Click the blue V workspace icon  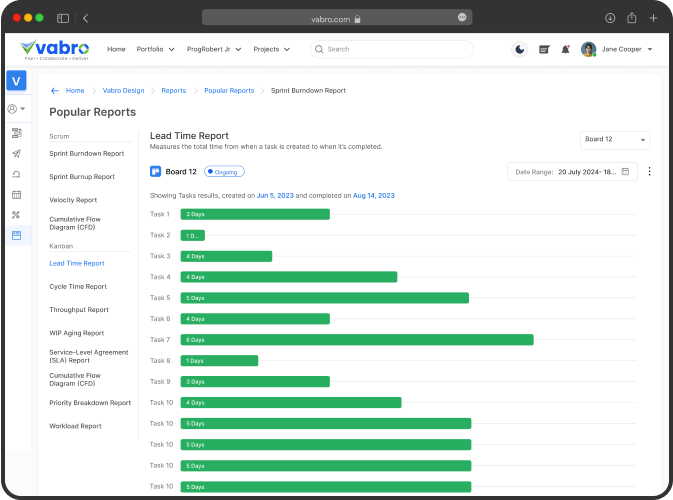(16, 81)
